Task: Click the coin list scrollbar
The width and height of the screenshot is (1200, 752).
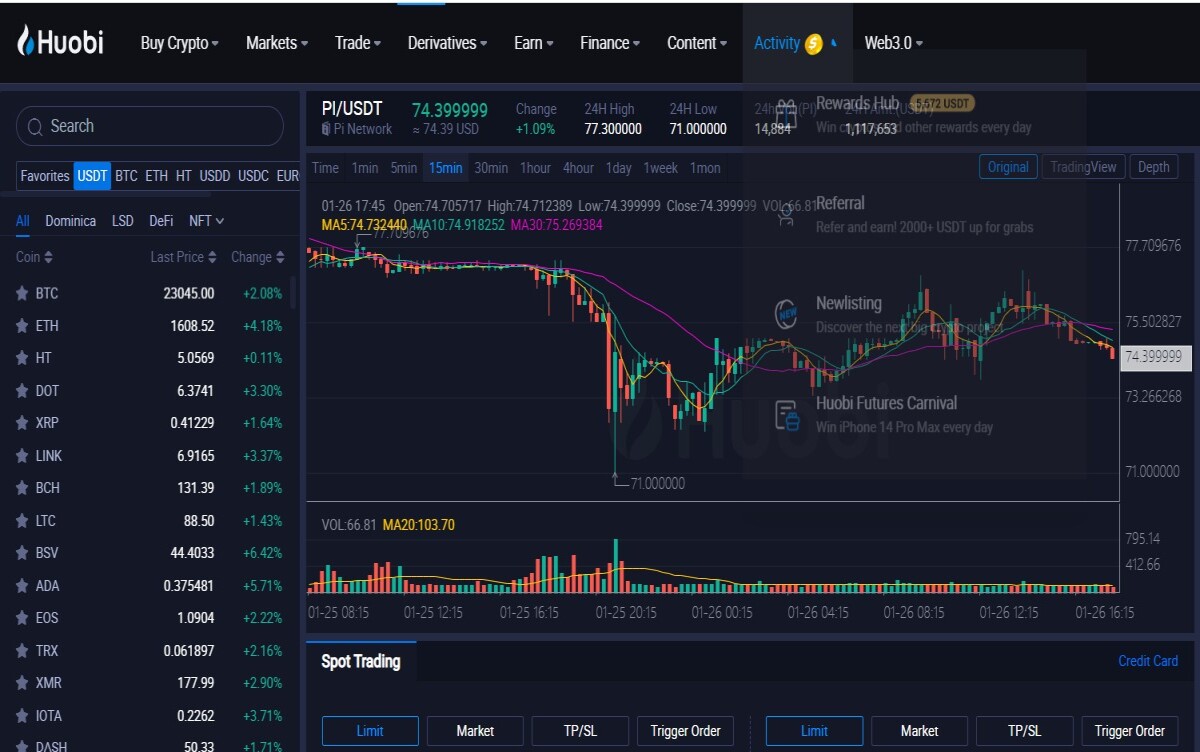Action: [293, 292]
